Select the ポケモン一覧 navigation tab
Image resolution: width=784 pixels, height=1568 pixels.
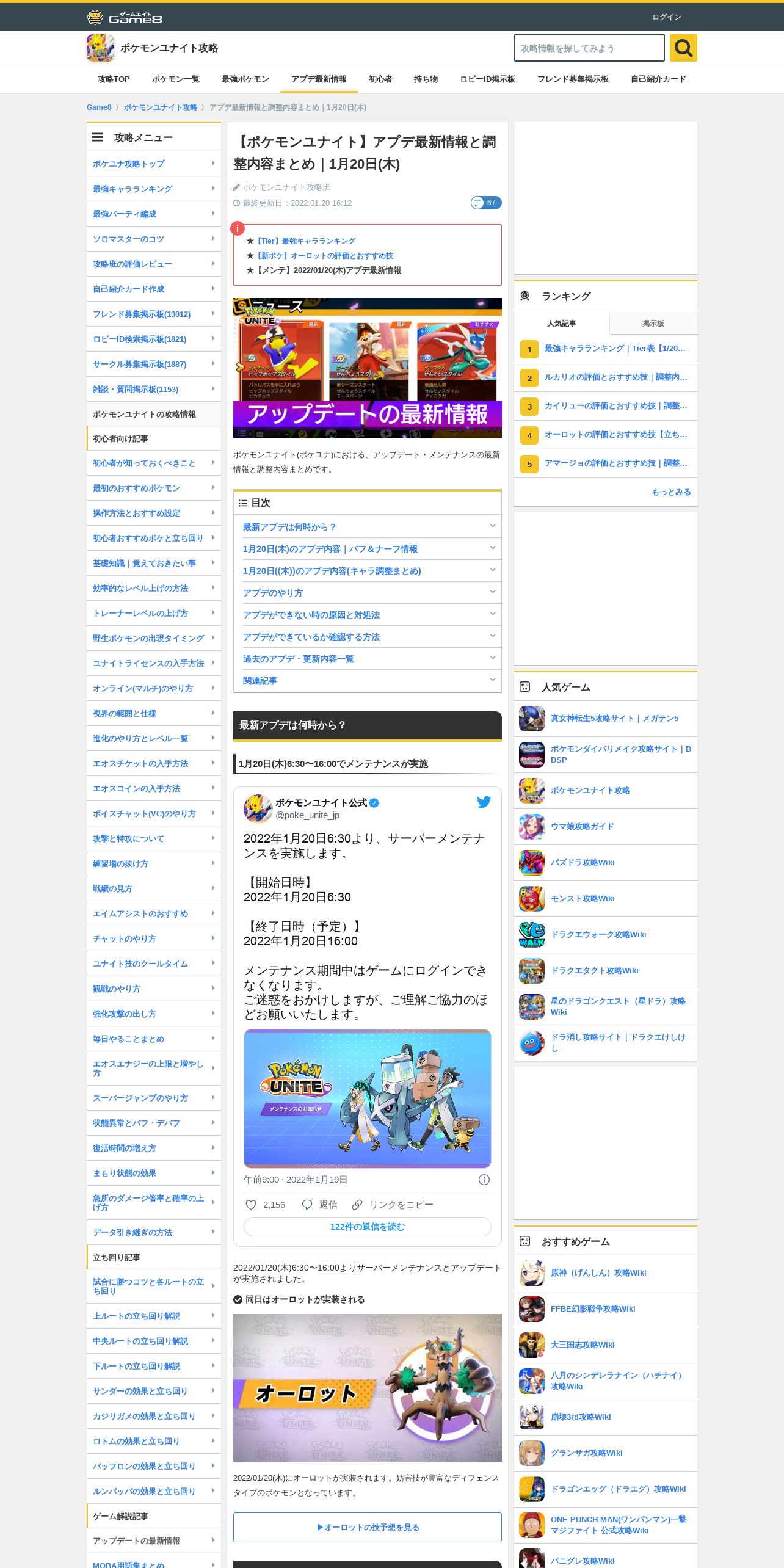[176, 79]
